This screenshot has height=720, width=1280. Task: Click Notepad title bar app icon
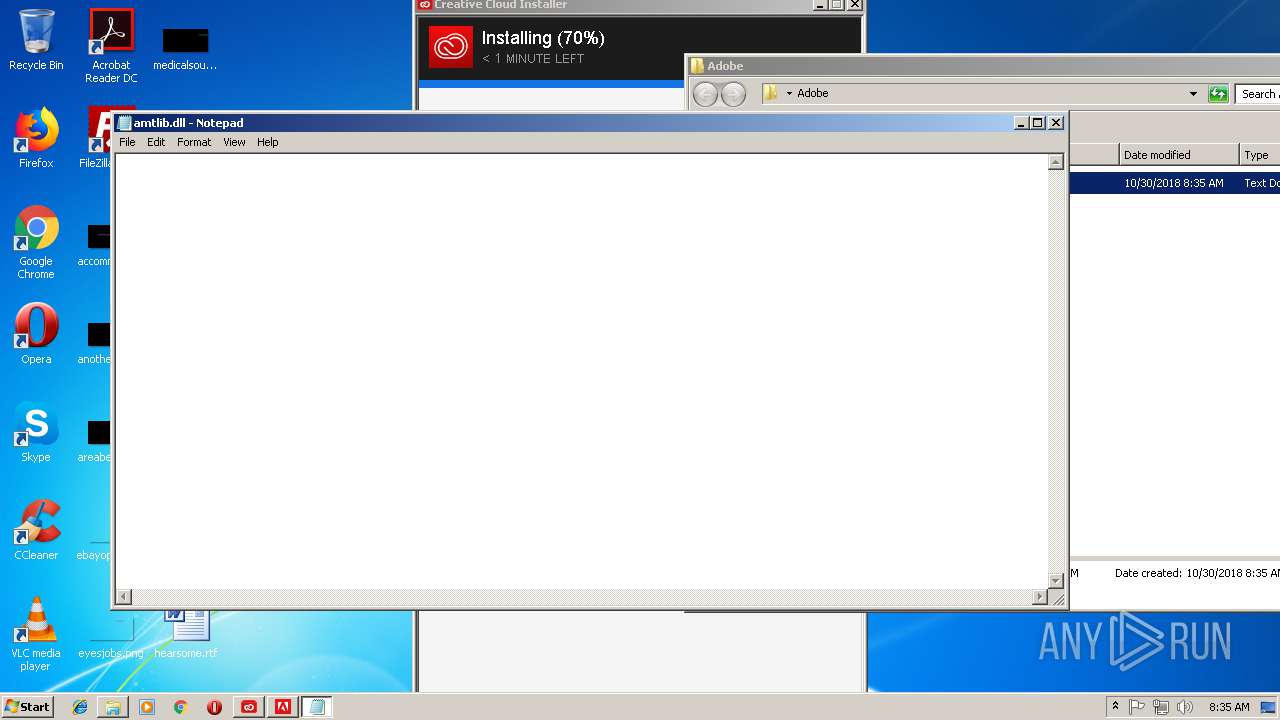[125, 123]
